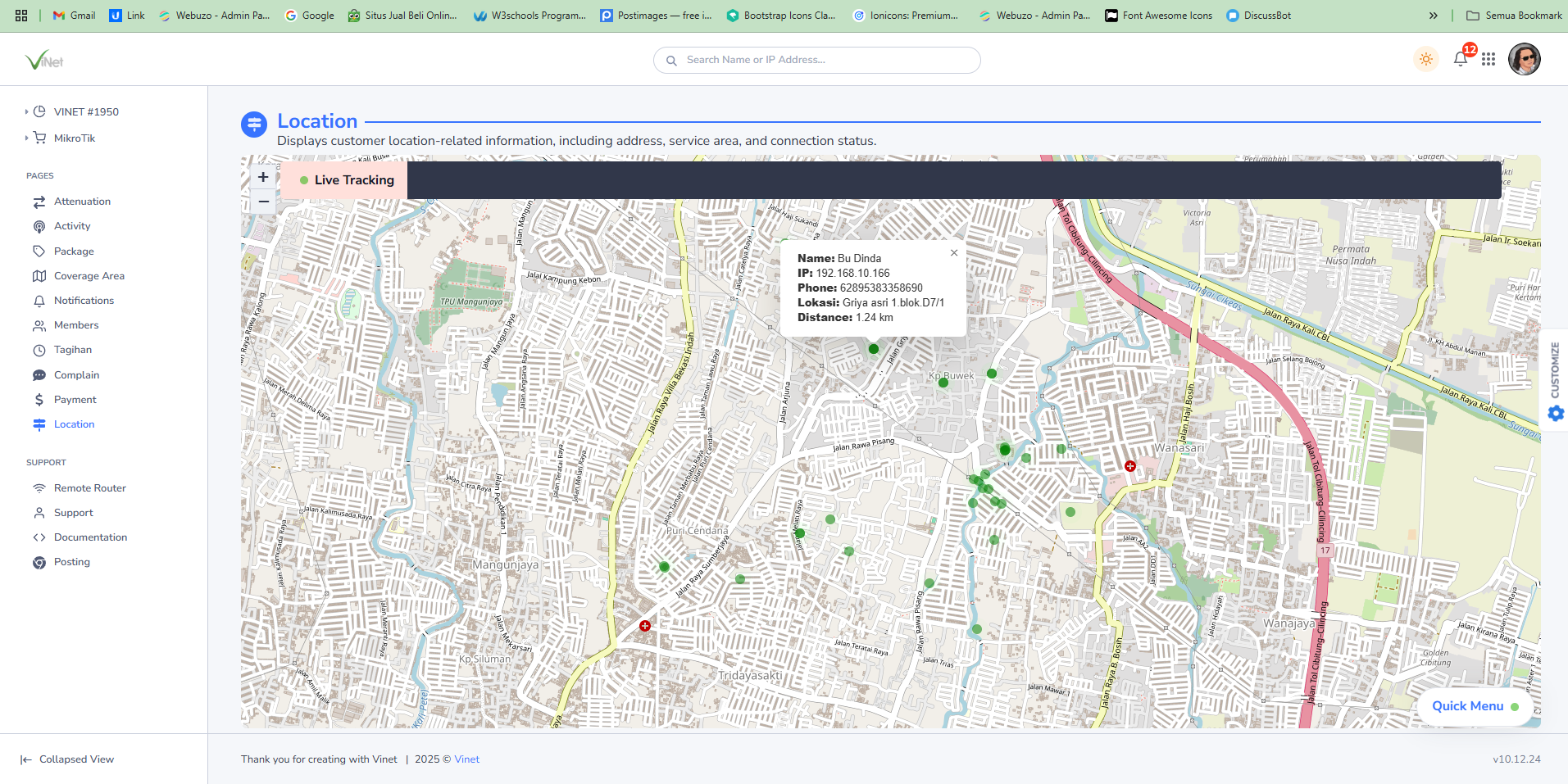Open Complain sidebar link
The image size is (1568, 784).
76,375
